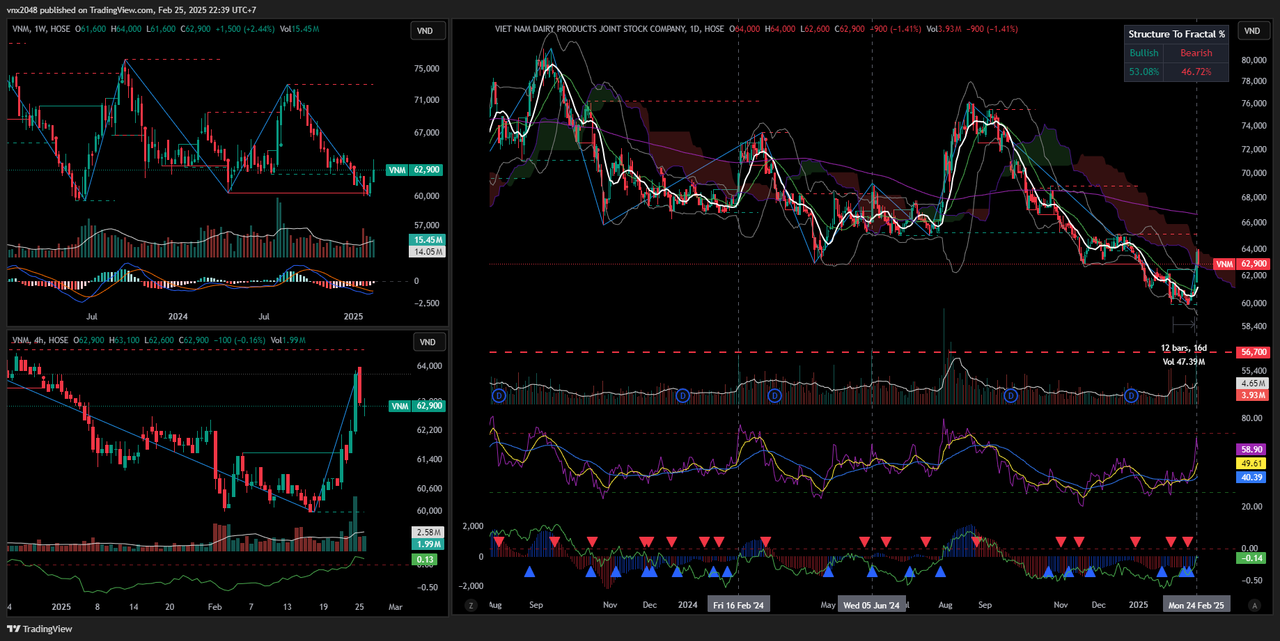Click the Z timezone icon on time axis

point(470,605)
